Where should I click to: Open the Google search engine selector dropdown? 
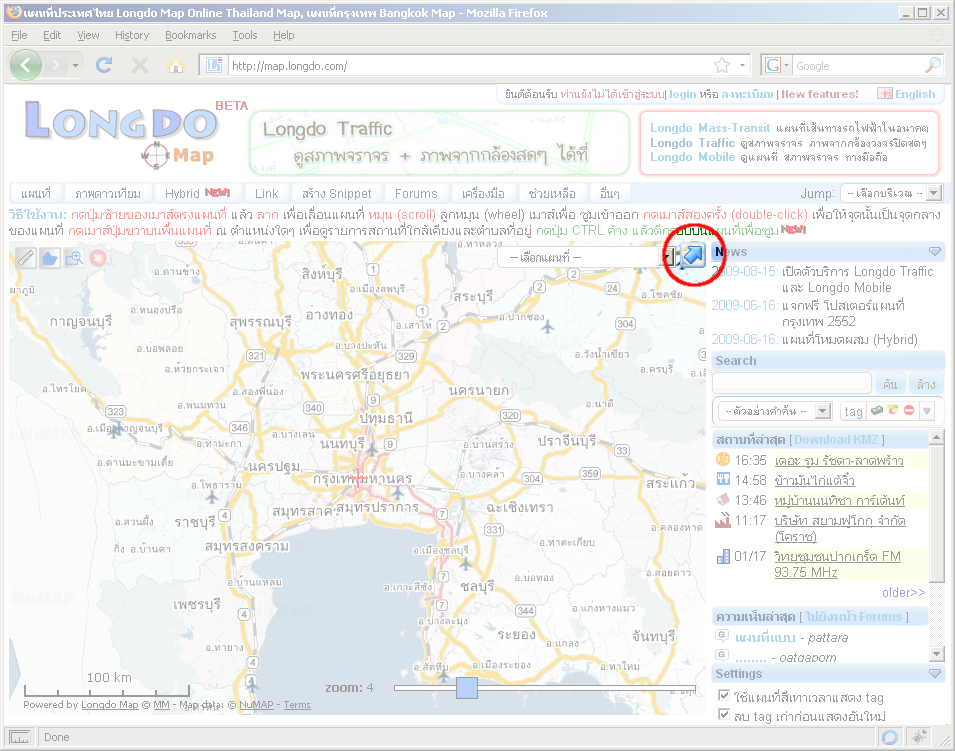[777, 65]
